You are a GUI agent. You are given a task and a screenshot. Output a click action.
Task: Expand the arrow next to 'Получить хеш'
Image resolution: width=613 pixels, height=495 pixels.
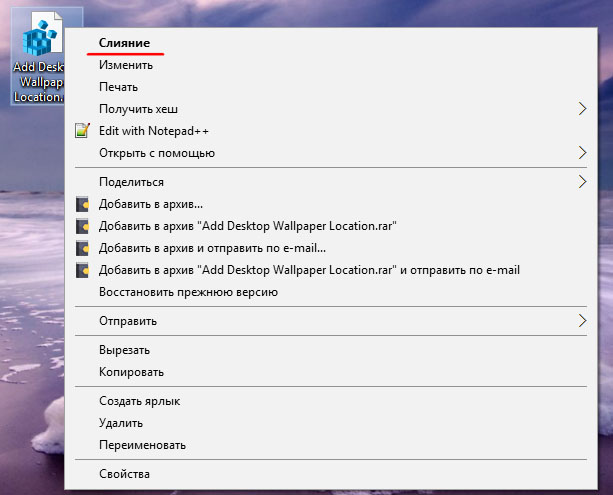coord(583,109)
